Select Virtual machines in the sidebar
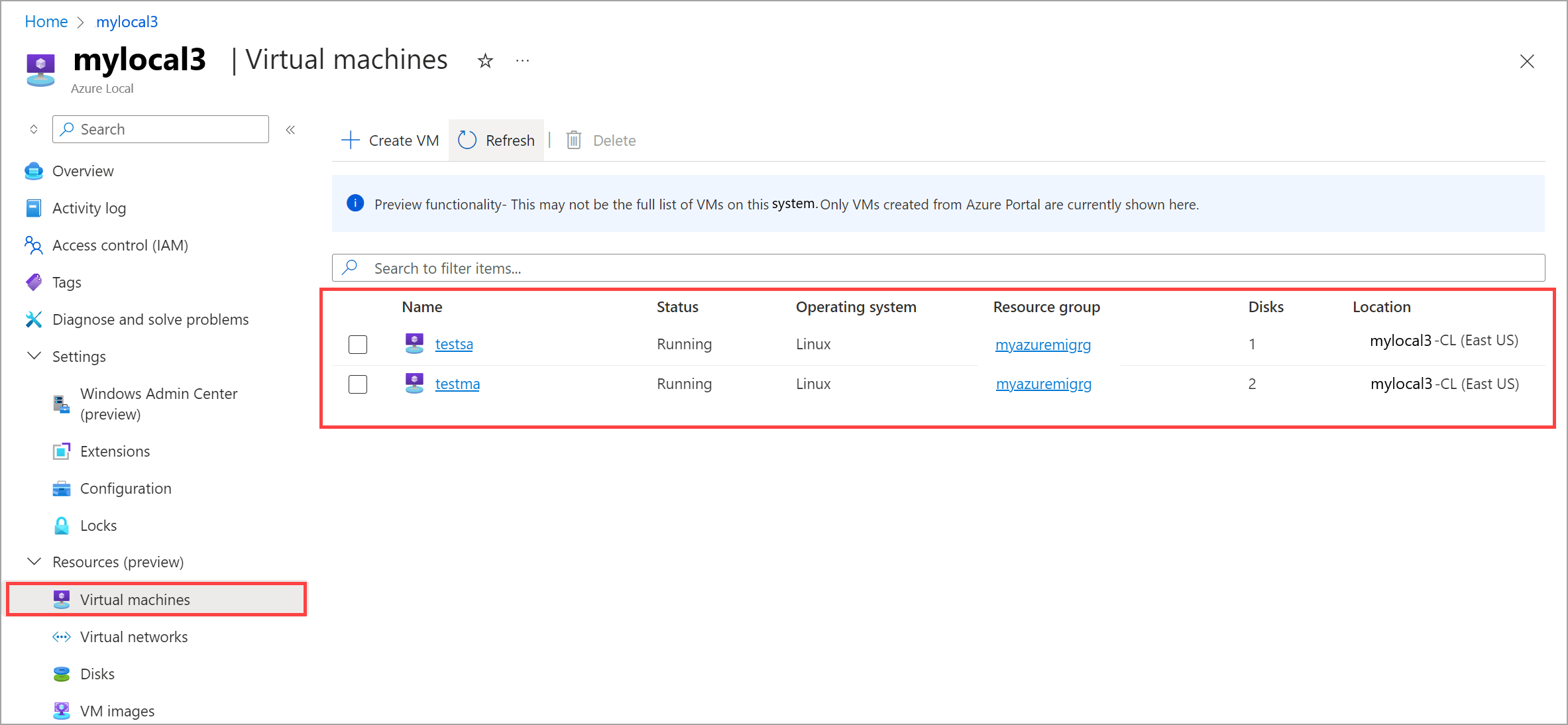The height and width of the screenshot is (725, 1568). tap(135, 600)
